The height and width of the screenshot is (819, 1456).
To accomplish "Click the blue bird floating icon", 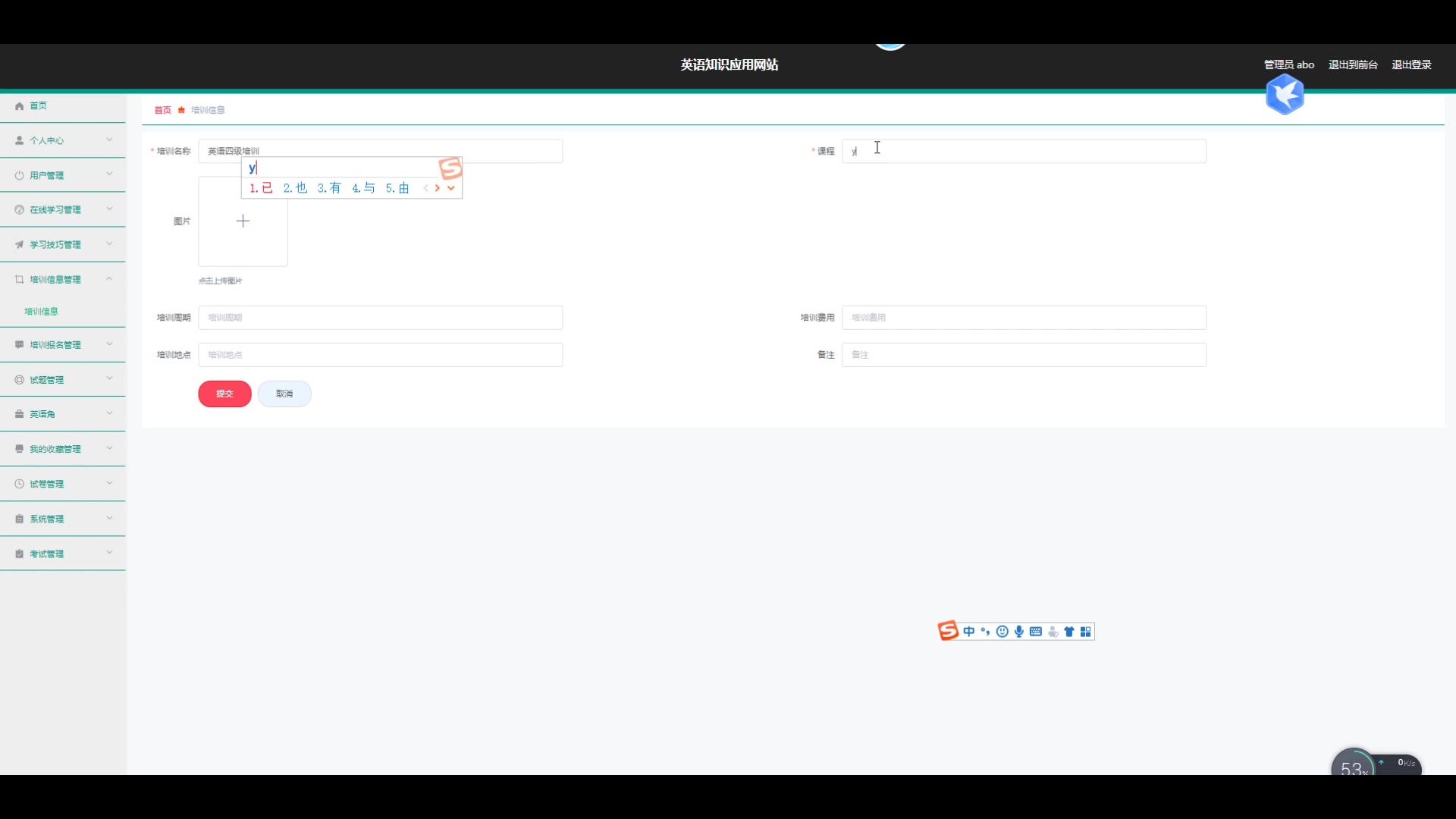I will pyautogui.click(x=1284, y=95).
